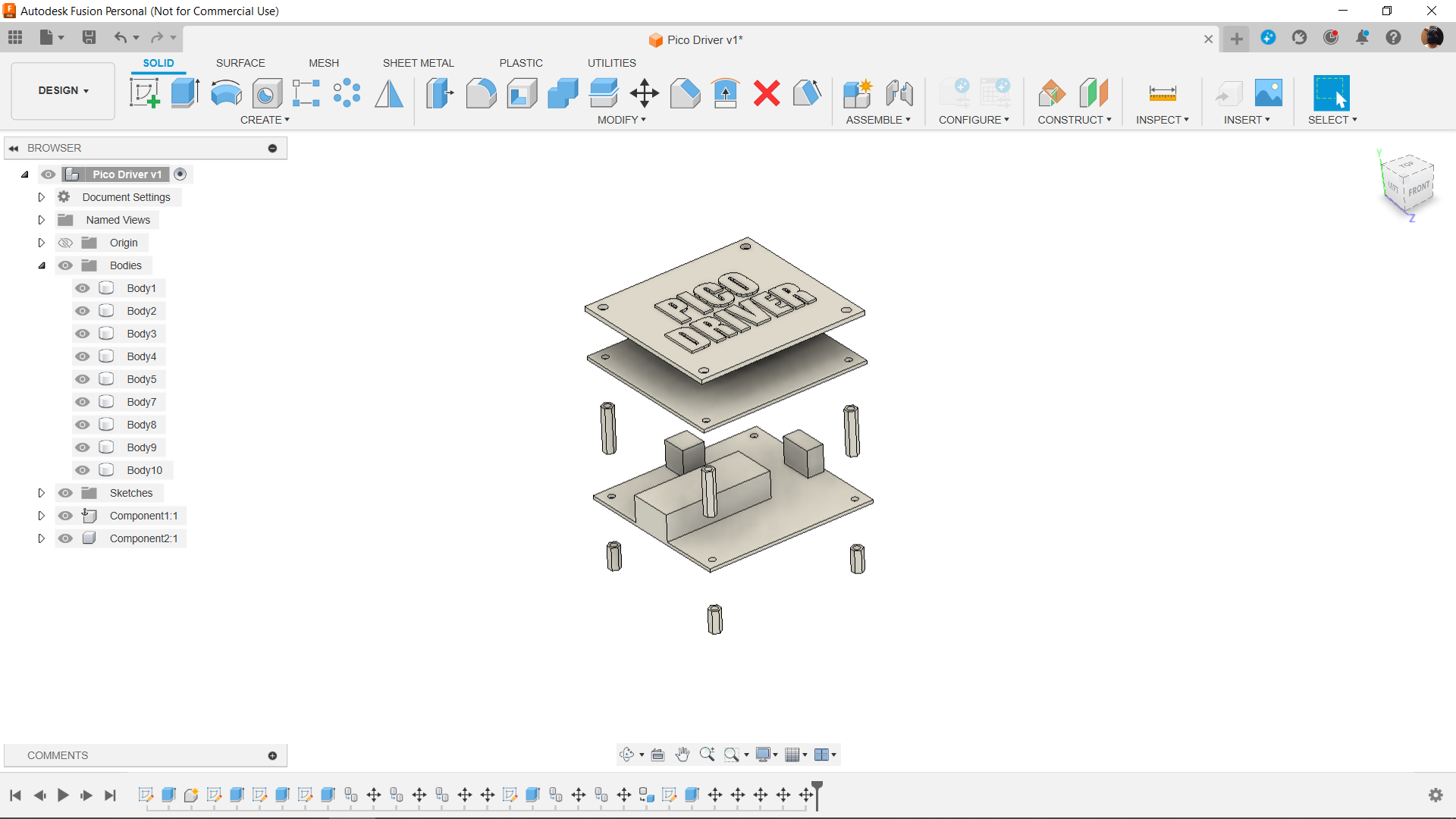Show the hidden Origin folder
Screen dimensions: 1456x819
coord(66,243)
